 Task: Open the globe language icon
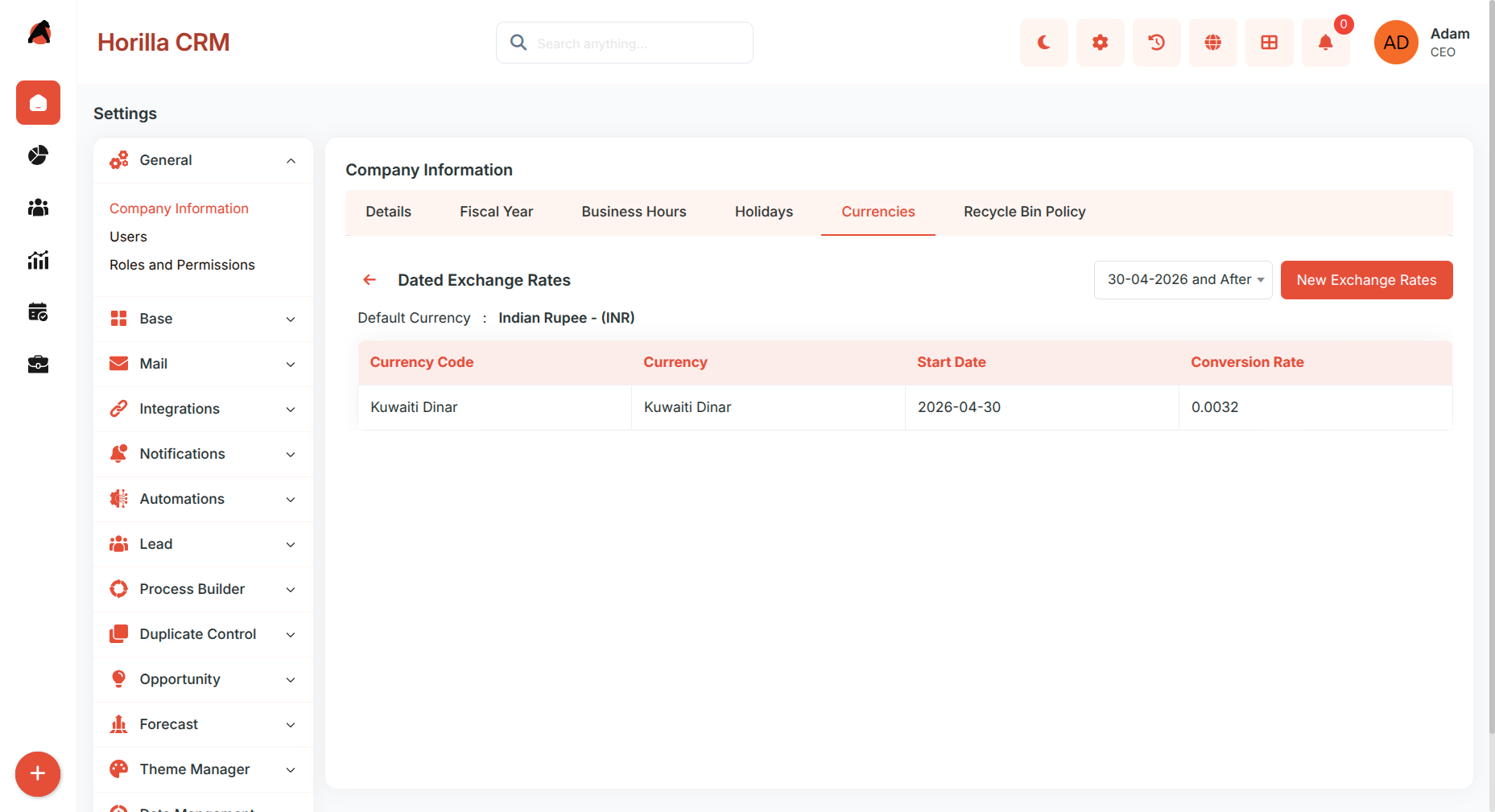click(1213, 43)
